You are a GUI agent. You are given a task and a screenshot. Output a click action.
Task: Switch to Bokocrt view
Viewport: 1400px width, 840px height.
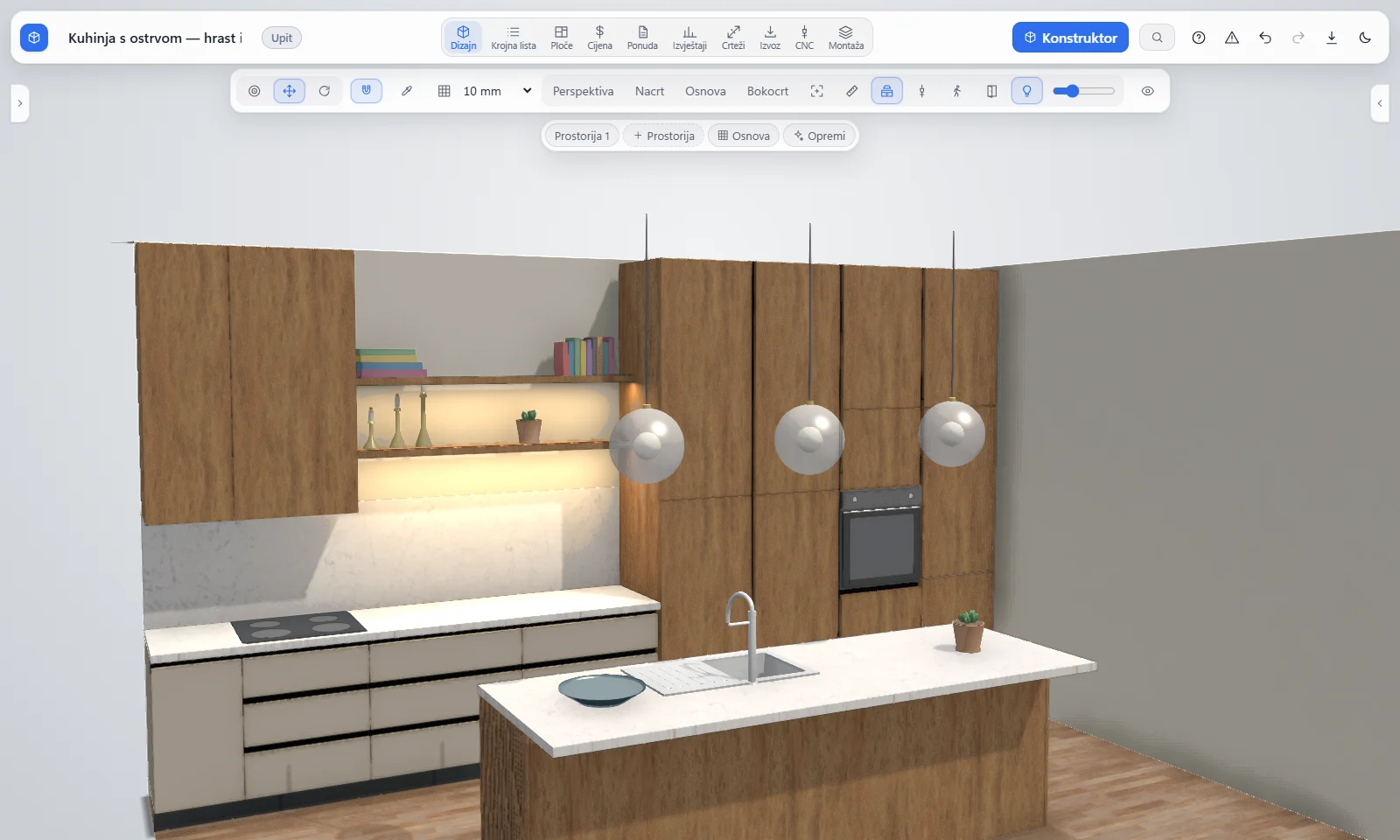coord(767,91)
